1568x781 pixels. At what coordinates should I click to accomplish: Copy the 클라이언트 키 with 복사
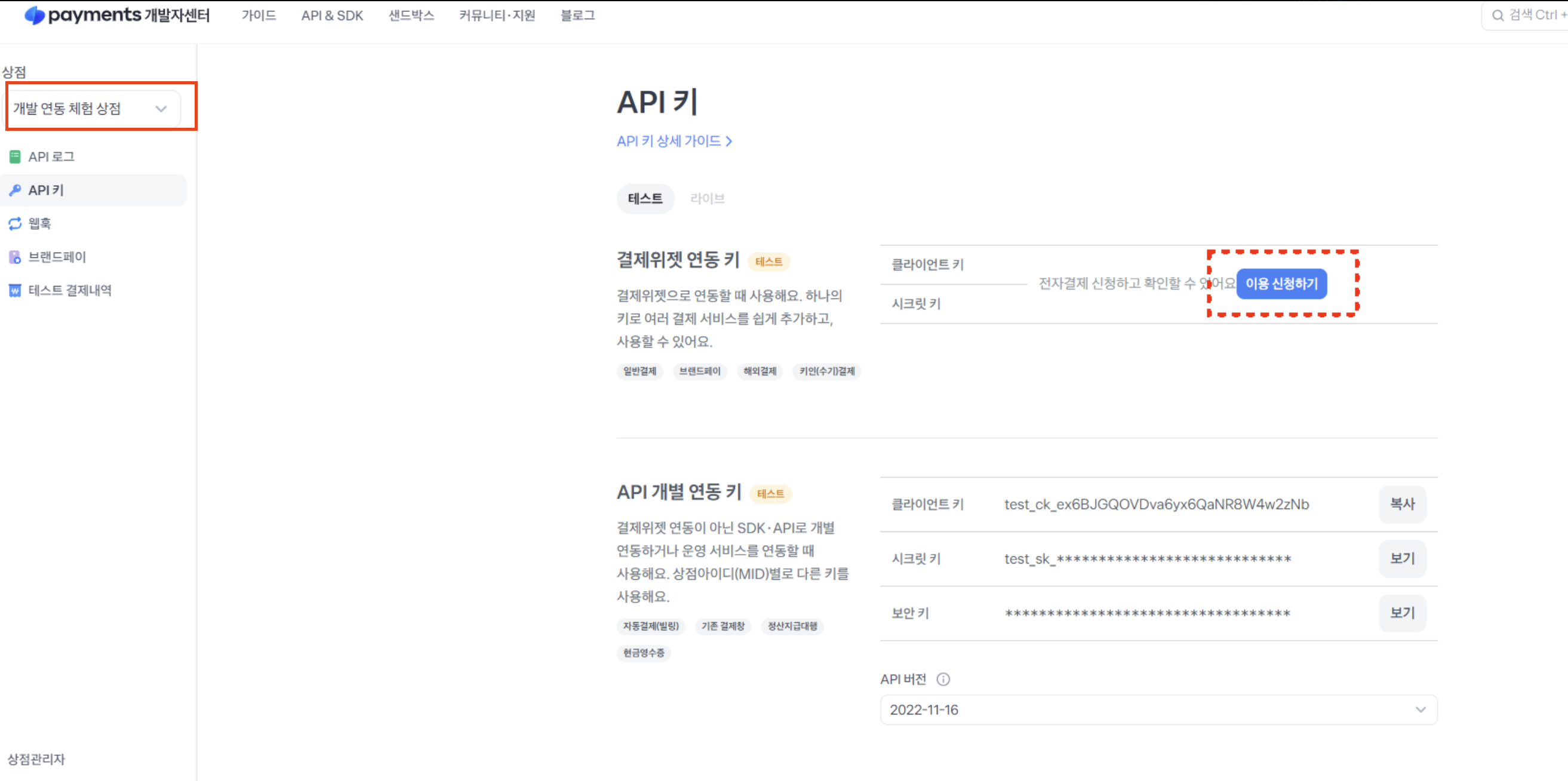click(1402, 504)
